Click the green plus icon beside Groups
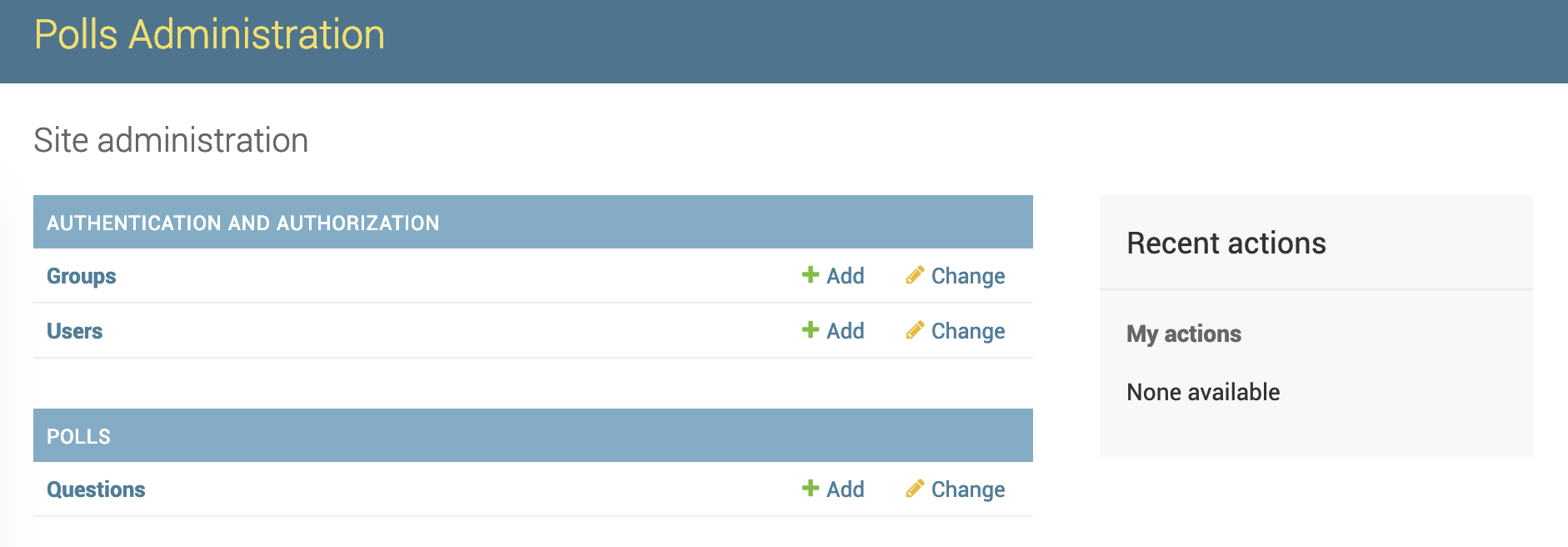The image size is (1568, 547). [x=809, y=275]
